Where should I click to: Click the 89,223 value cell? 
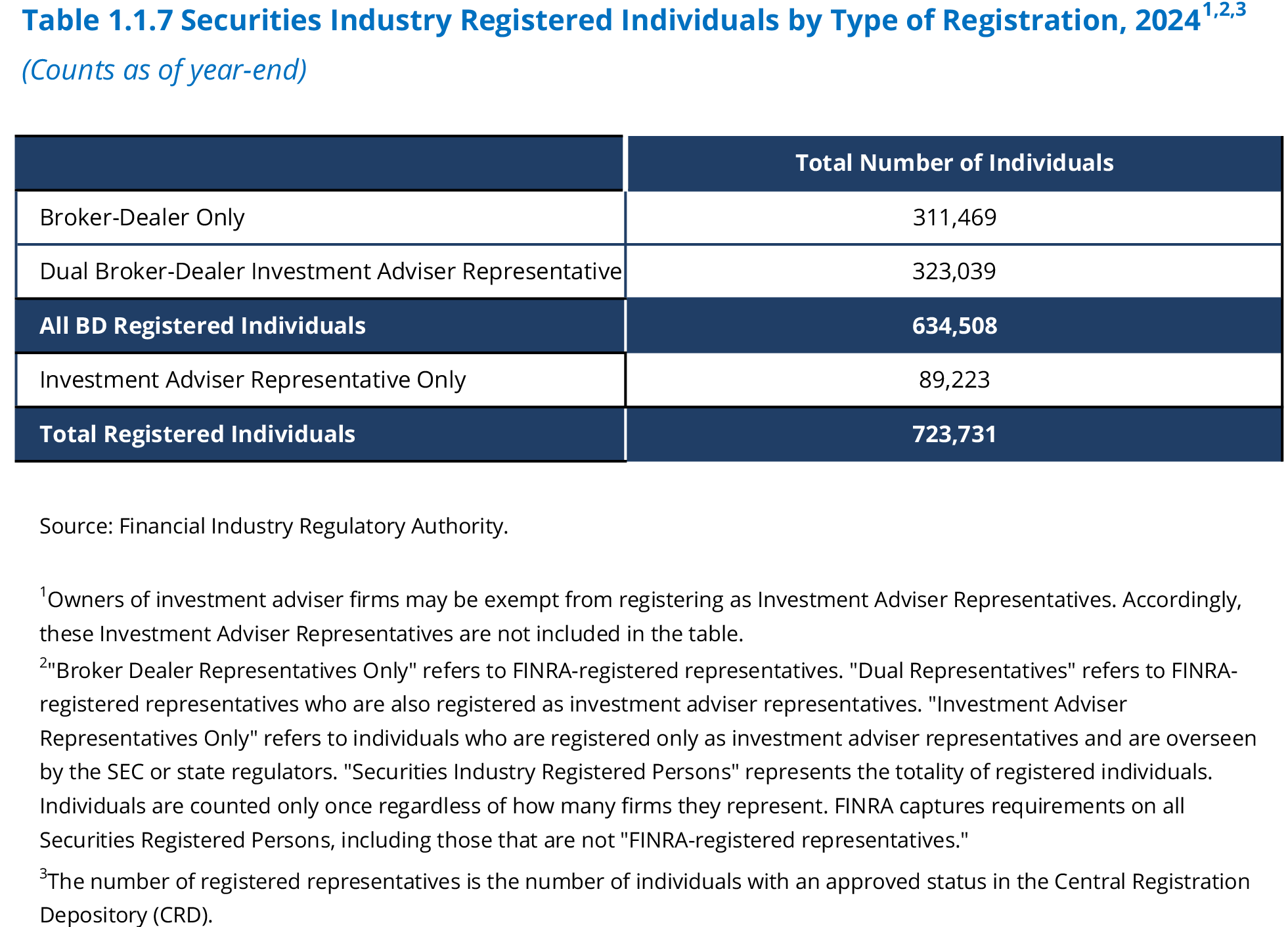click(954, 380)
